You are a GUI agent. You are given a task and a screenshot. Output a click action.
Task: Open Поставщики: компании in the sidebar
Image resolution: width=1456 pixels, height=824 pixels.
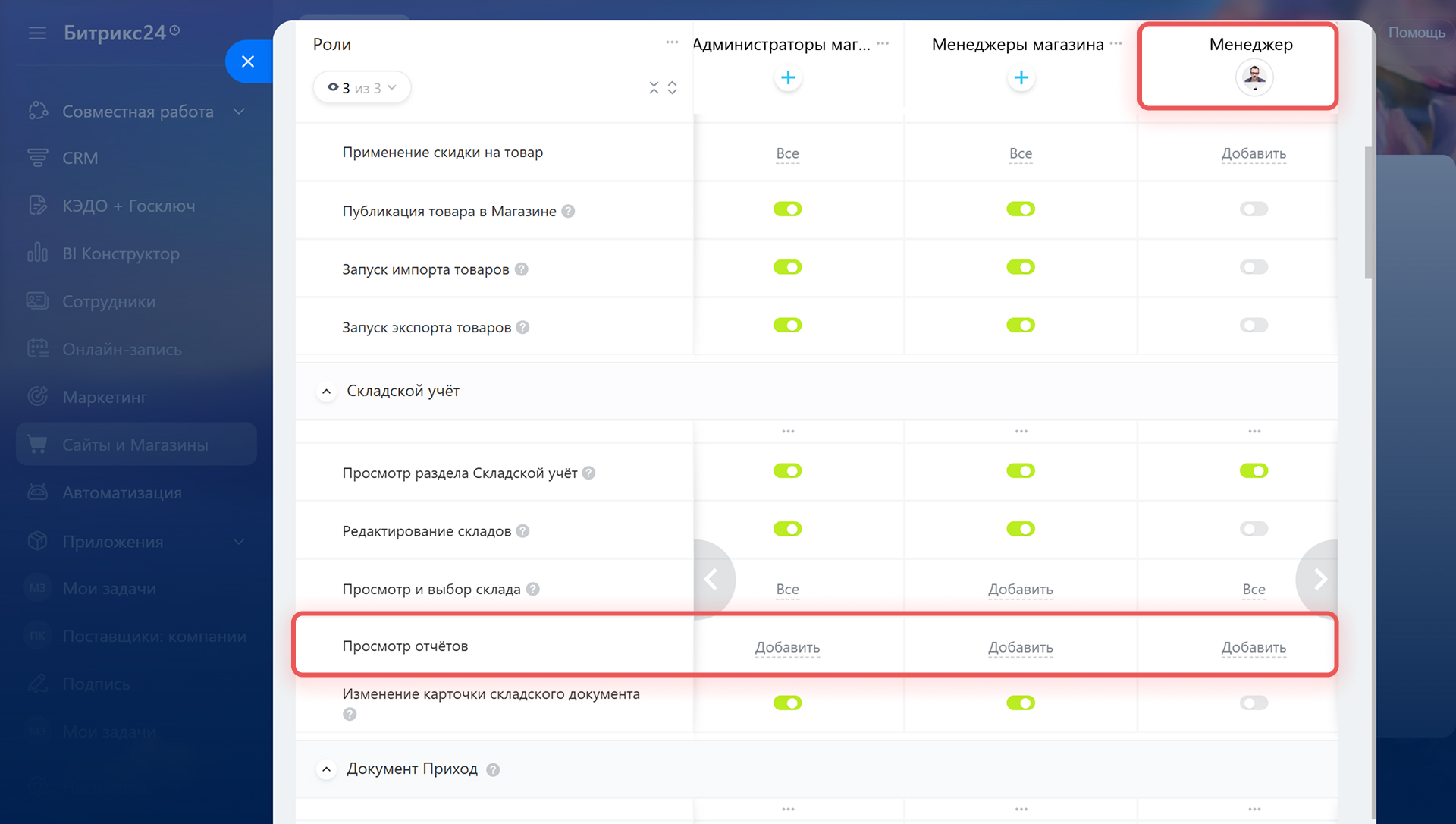155,637
